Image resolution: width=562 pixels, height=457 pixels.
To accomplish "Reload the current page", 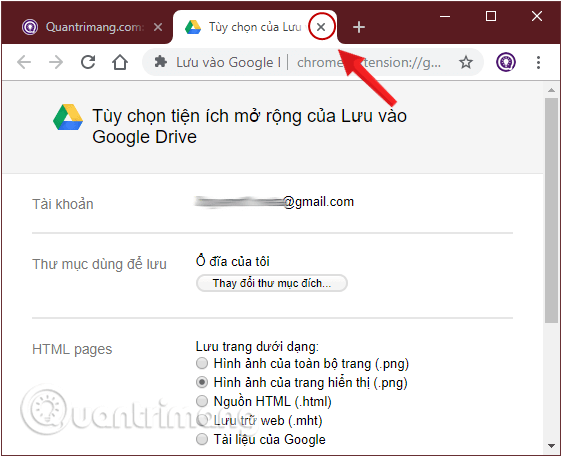I will [88, 62].
